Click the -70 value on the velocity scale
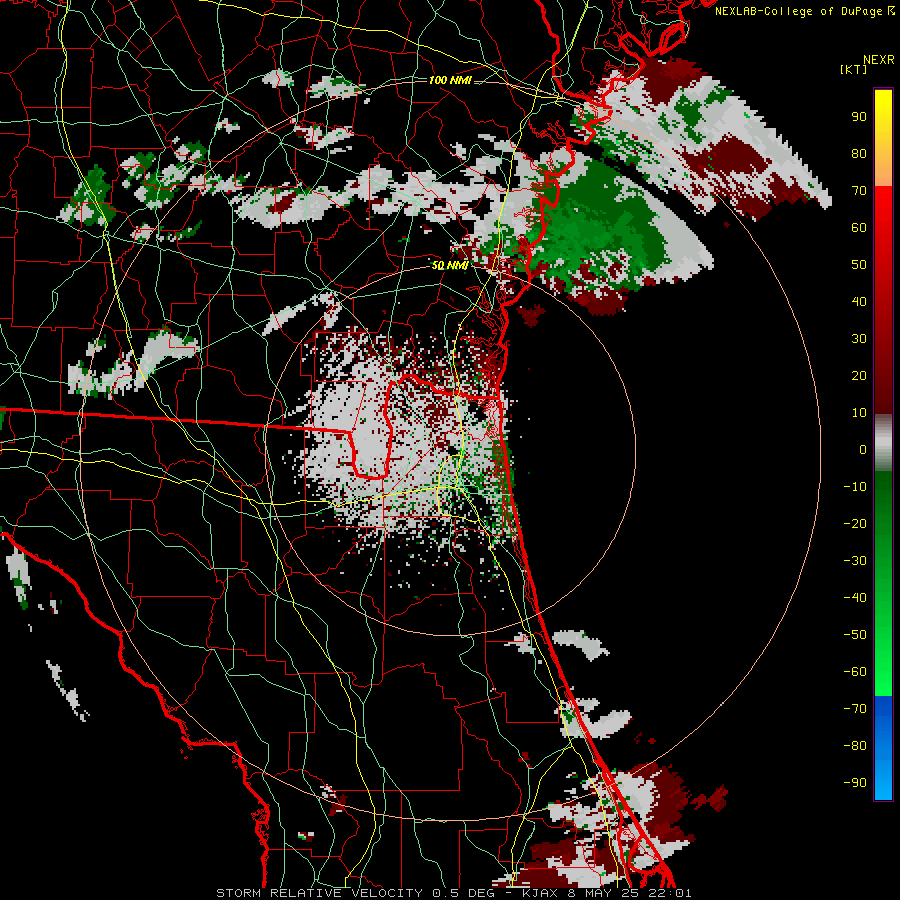 pyautogui.click(x=855, y=709)
